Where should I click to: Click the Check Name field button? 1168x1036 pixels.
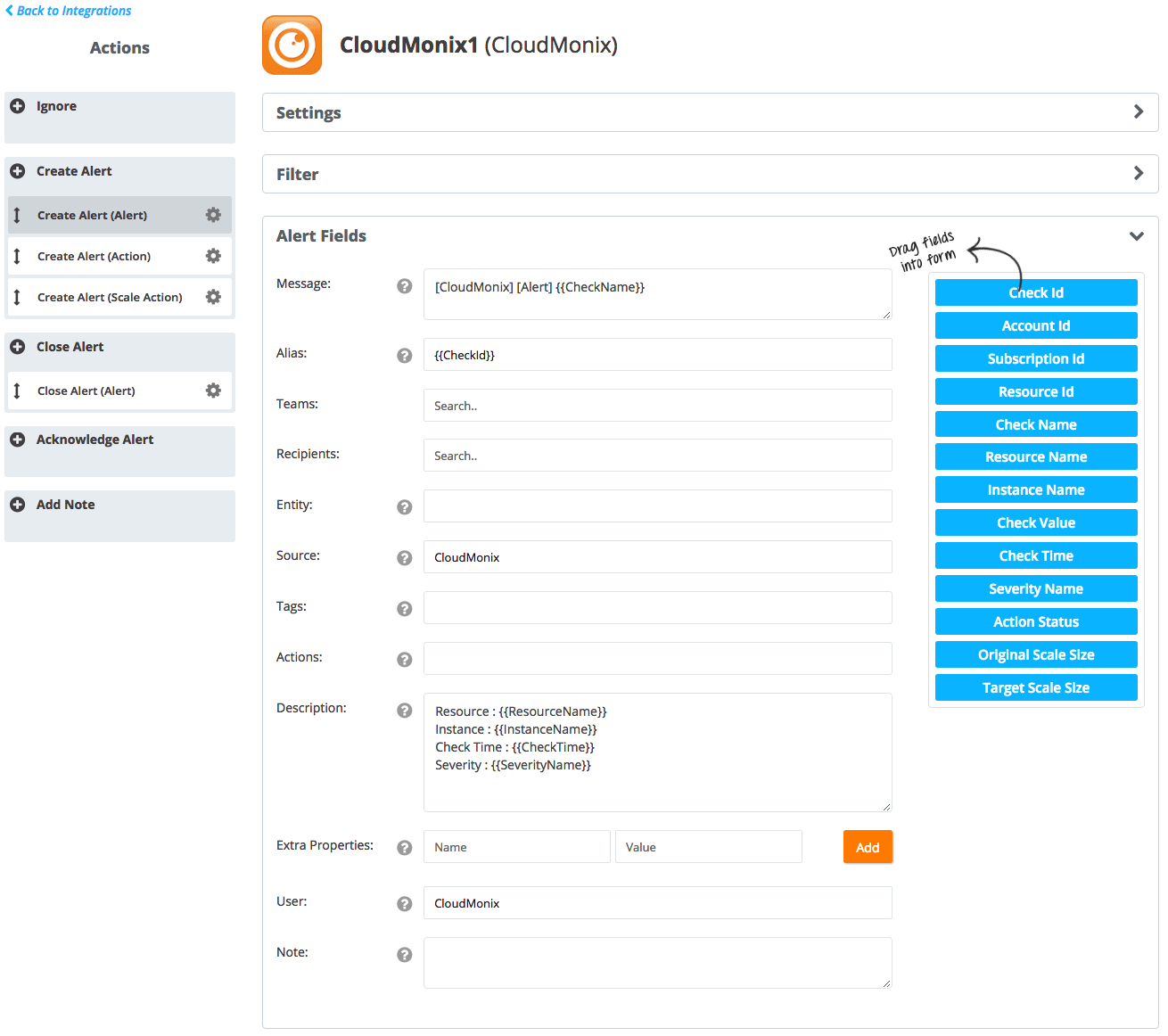tap(1036, 424)
